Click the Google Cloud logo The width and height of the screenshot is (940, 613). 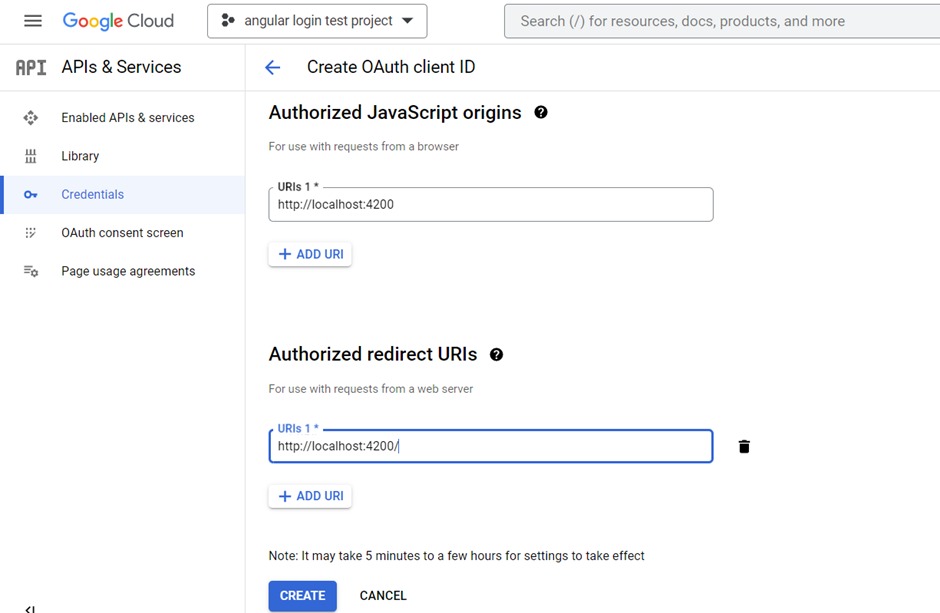click(x=118, y=21)
